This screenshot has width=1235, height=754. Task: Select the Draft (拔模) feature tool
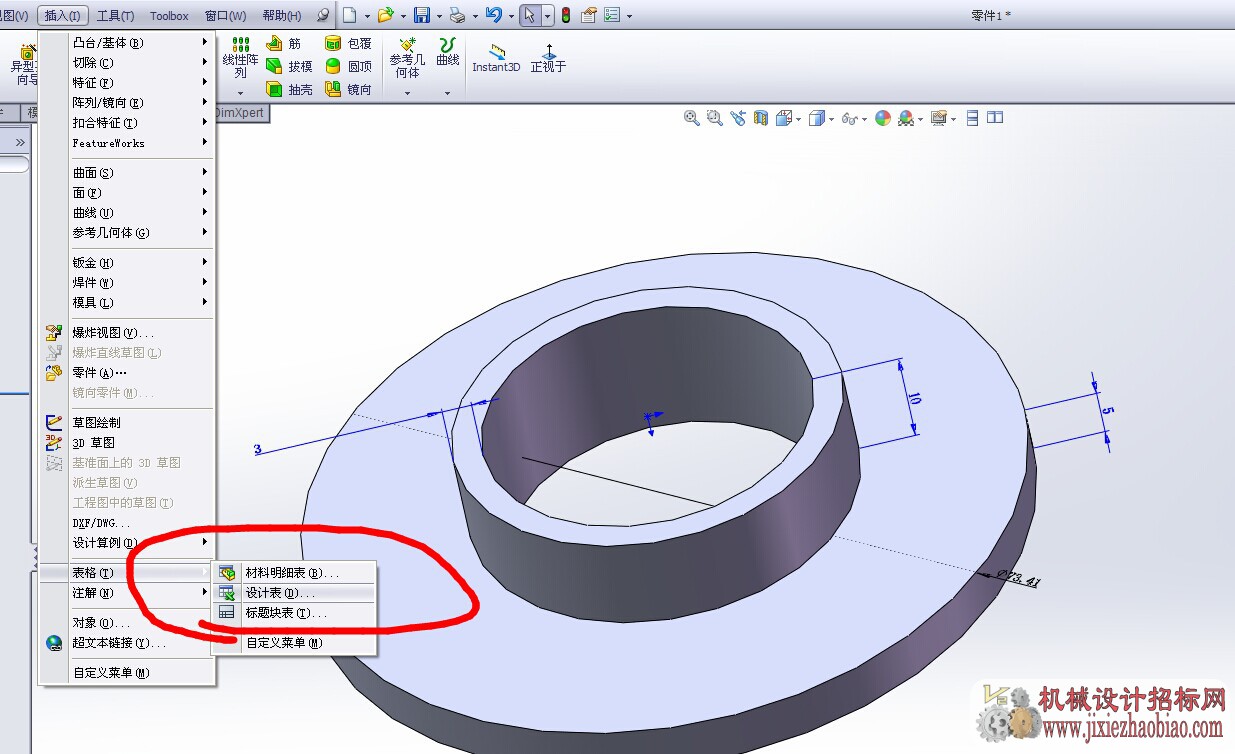pos(289,66)
